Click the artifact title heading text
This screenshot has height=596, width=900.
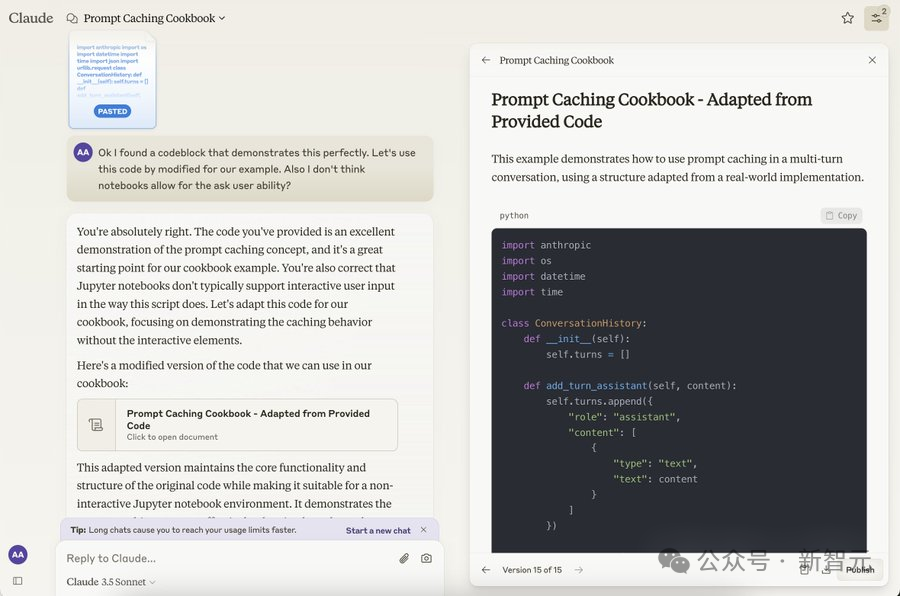(x=651, y=110)
